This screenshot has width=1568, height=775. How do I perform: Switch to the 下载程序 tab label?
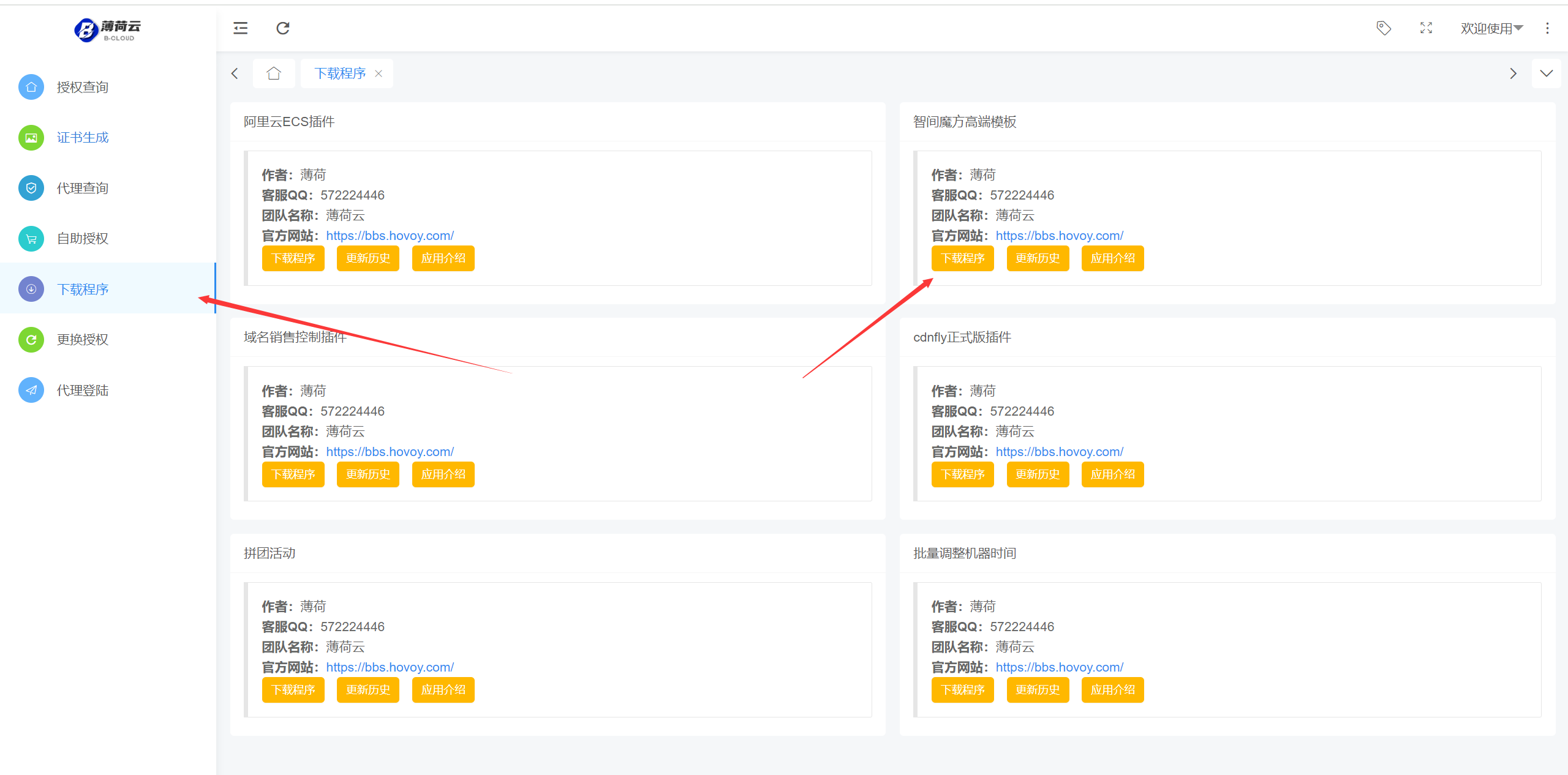pos(340,73)
